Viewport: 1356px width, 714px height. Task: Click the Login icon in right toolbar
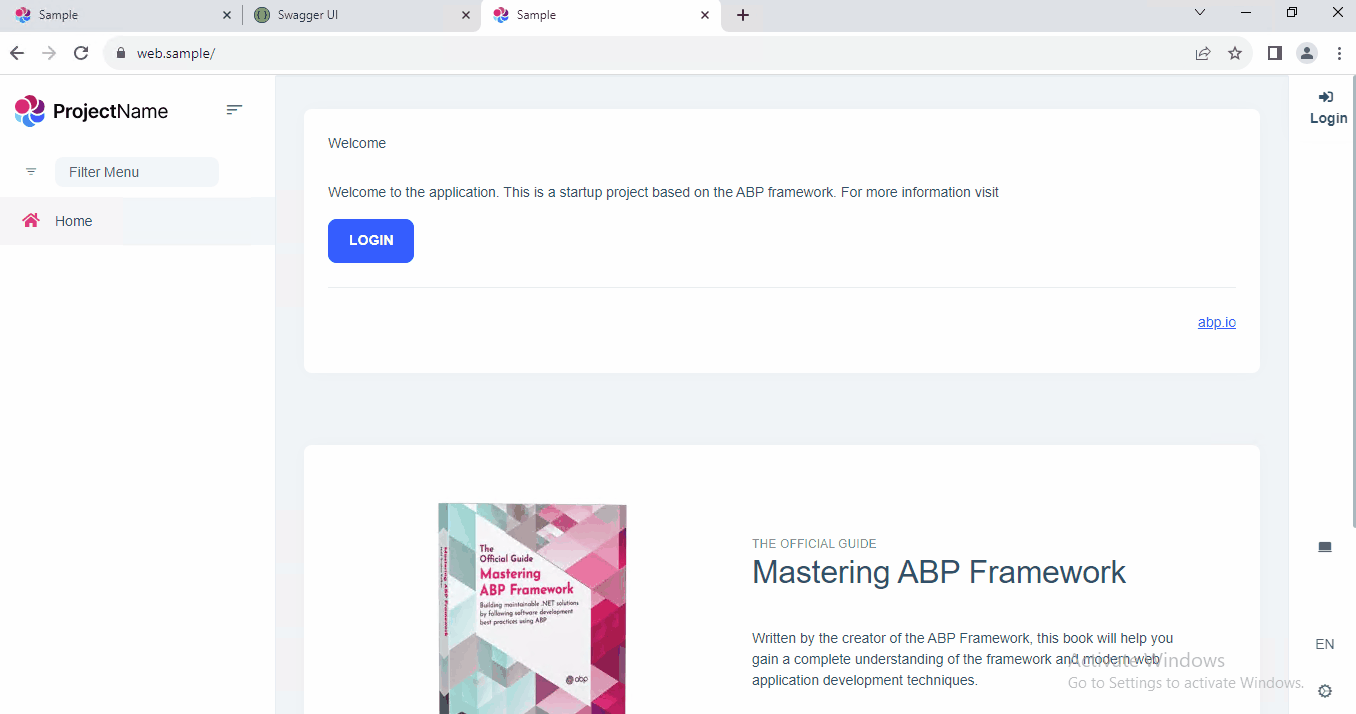pyautogui.click(x=1326, y=97)
